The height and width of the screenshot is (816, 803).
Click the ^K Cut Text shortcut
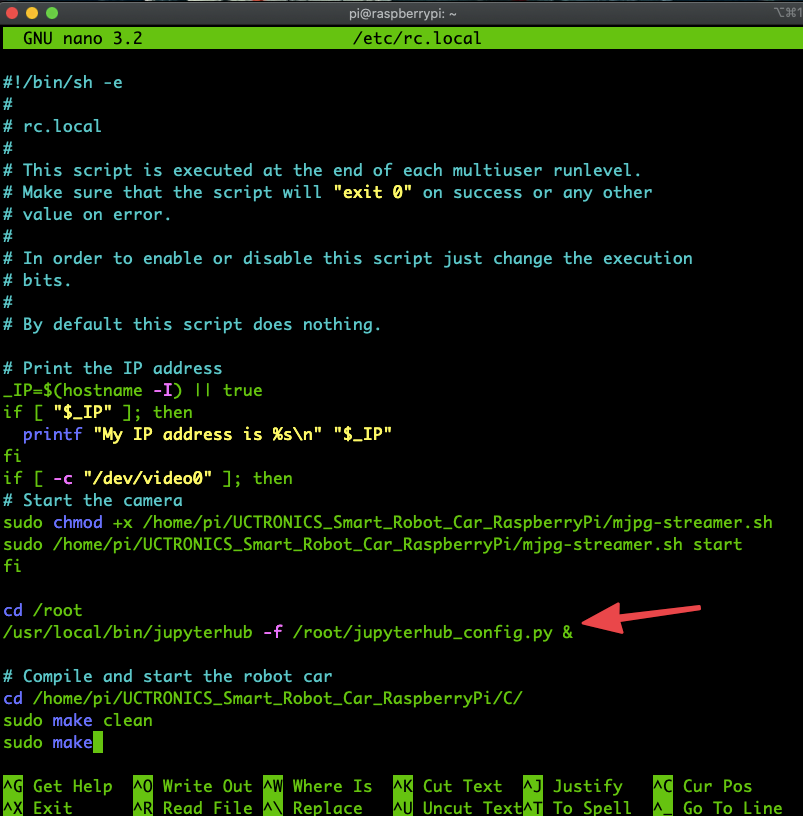click(x=448, y=786)
